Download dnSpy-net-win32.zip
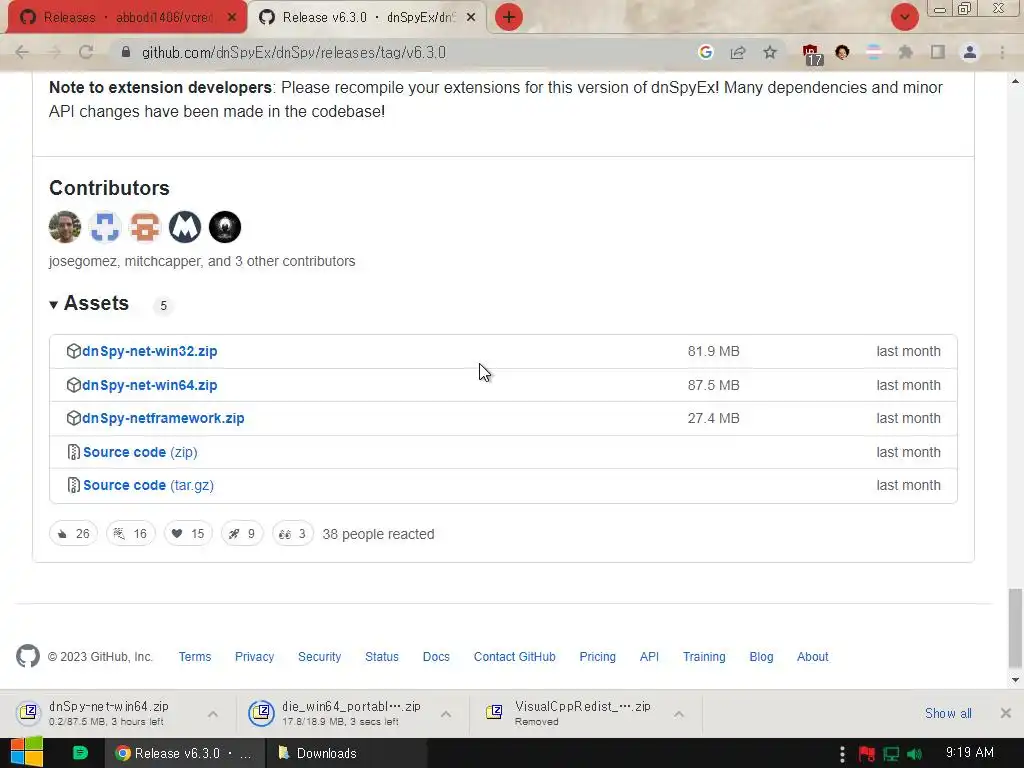Screen dimensions: 1024x768 (x=150, y=351)
